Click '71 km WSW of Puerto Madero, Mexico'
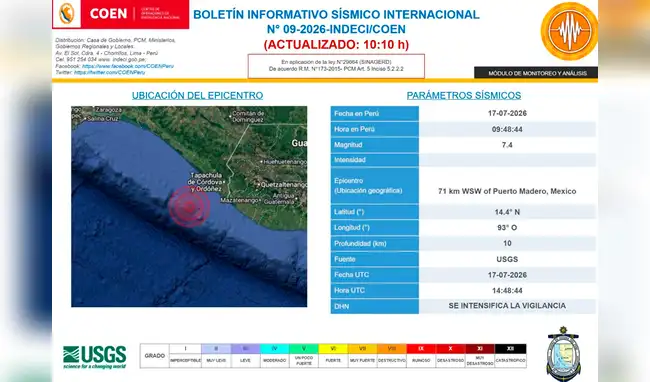The height and width of the screenshot is (382, 650). (x=507, y=191)
